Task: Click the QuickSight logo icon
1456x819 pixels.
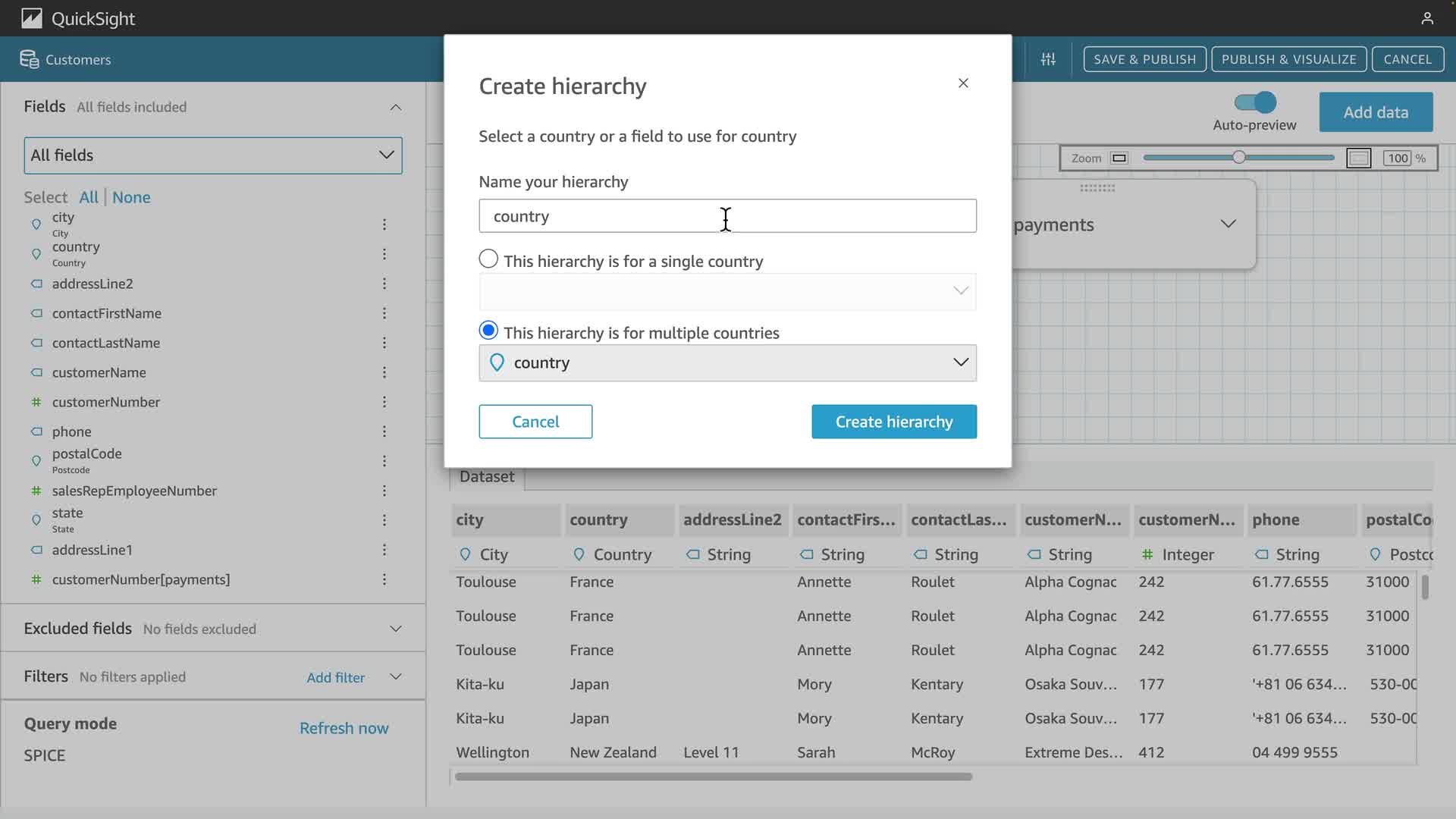Action: [x=31, y=18]
